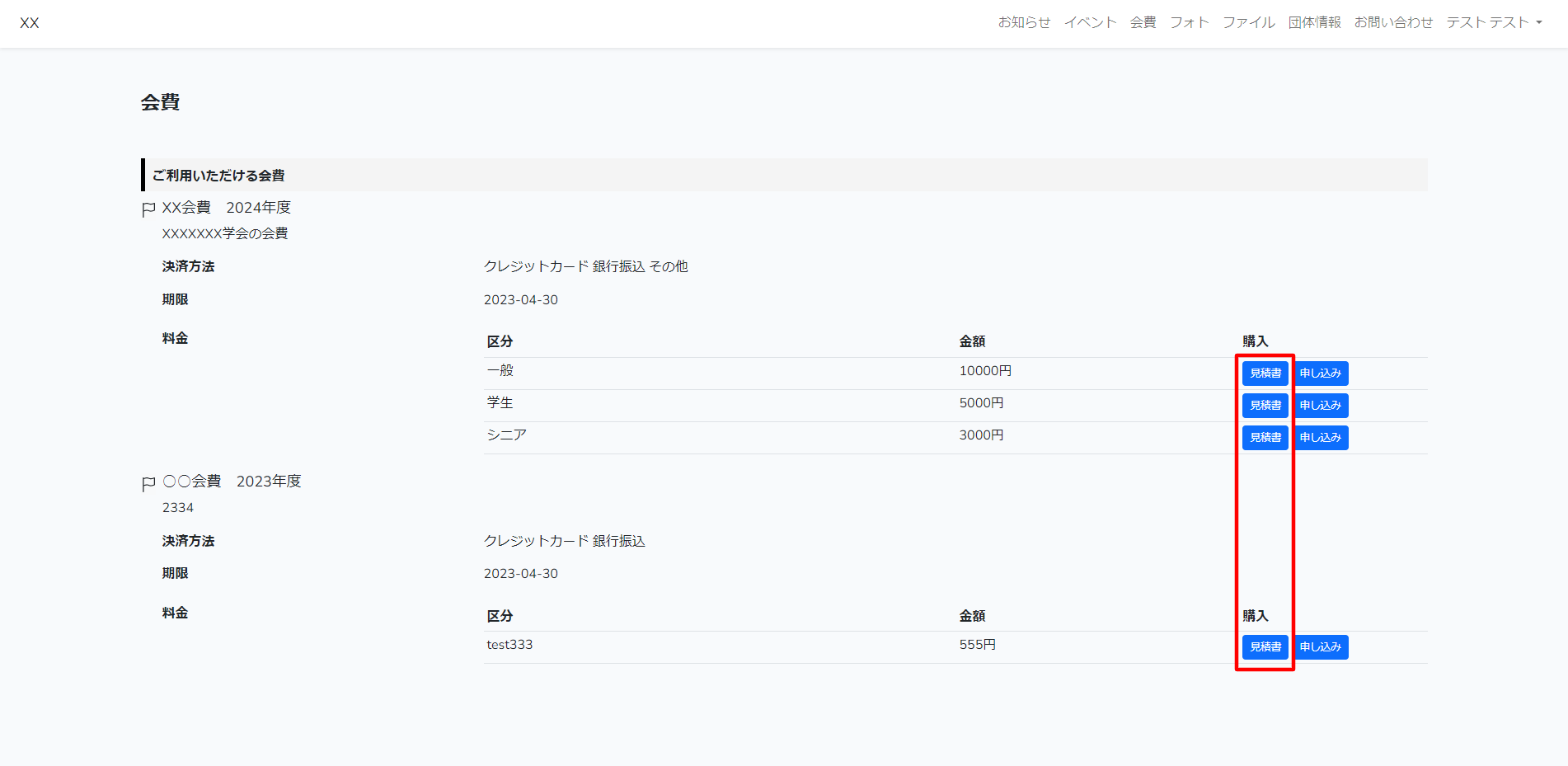
Task: Click the flag icon beside XX会費 2024年度
Action: [x=148, y=209]
